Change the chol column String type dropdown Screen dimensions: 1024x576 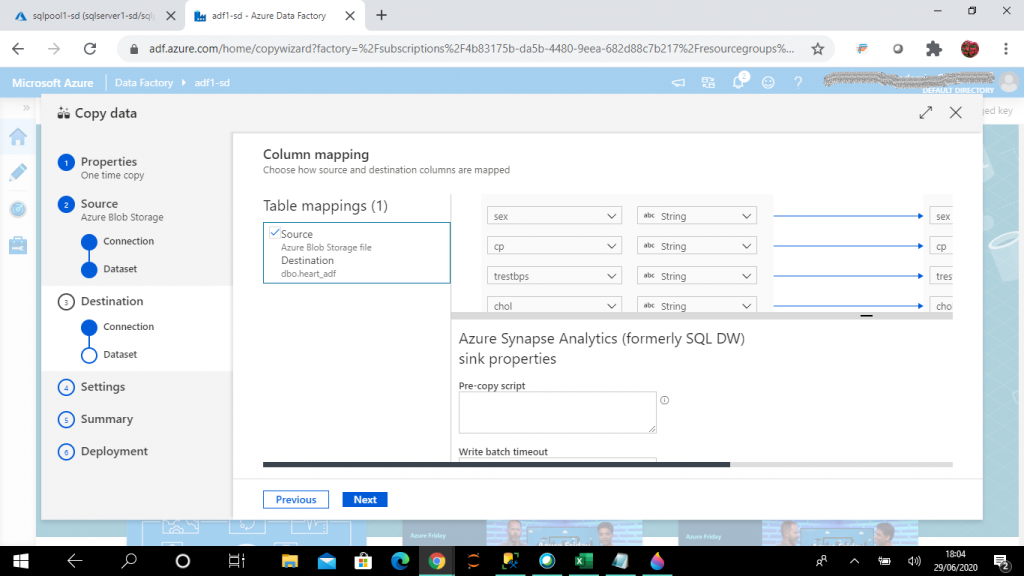pyautogui.click(x=697, y=305)
